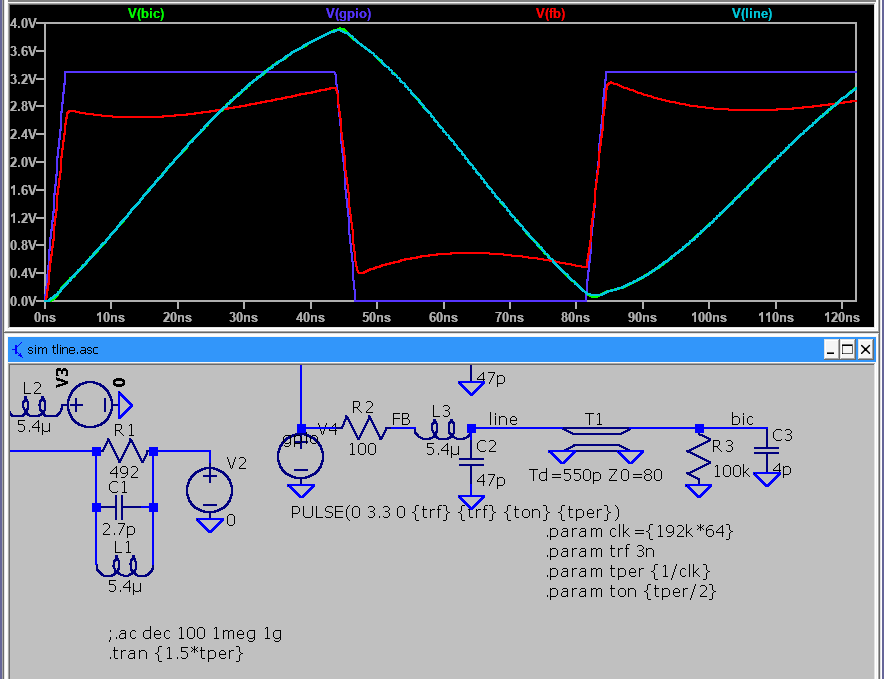Select the R3 100k resistor symbol
Viewport: 884px width, 679px height.
[x=698, y=459]
